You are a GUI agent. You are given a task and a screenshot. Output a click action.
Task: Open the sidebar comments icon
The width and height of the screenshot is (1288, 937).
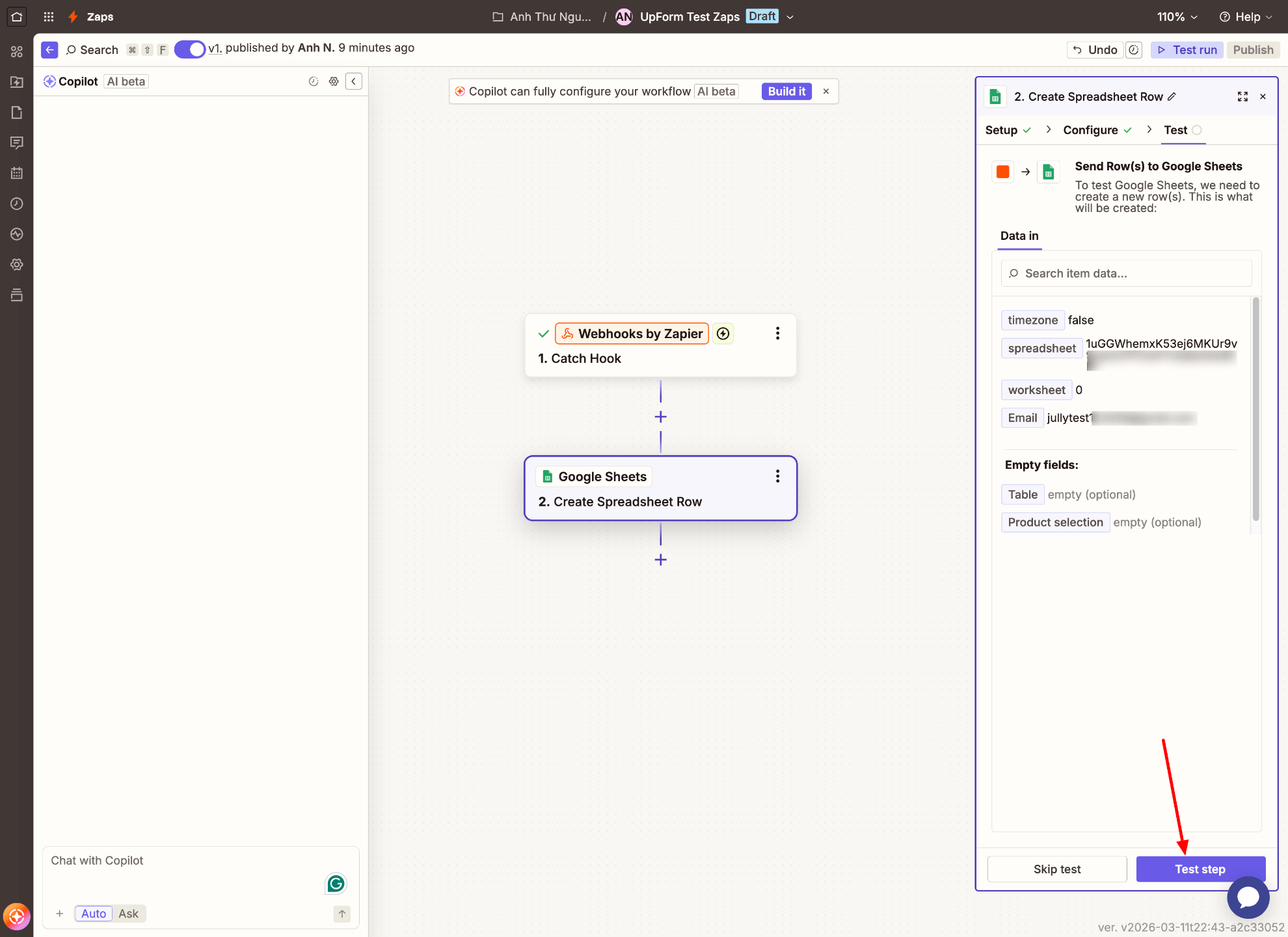17,142
